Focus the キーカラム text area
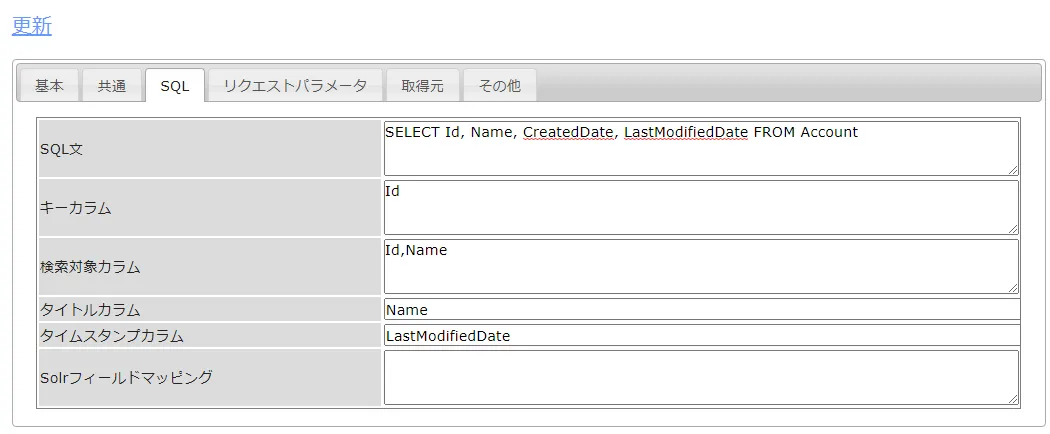This screenshot has width=1050, height=434. (700, 208)
